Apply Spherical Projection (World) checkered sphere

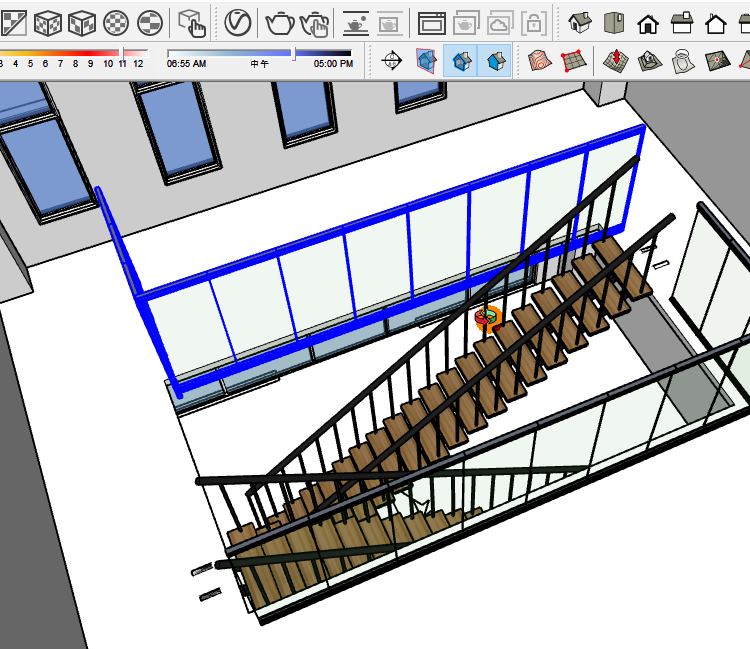[x=116, y=23]
